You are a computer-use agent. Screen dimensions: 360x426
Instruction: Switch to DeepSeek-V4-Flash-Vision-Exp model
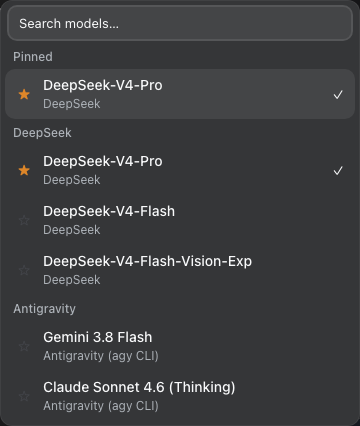tap(180, 270)
